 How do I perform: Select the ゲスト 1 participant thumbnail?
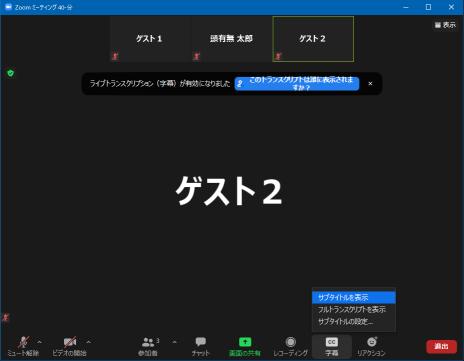click(x=150, y=39)
